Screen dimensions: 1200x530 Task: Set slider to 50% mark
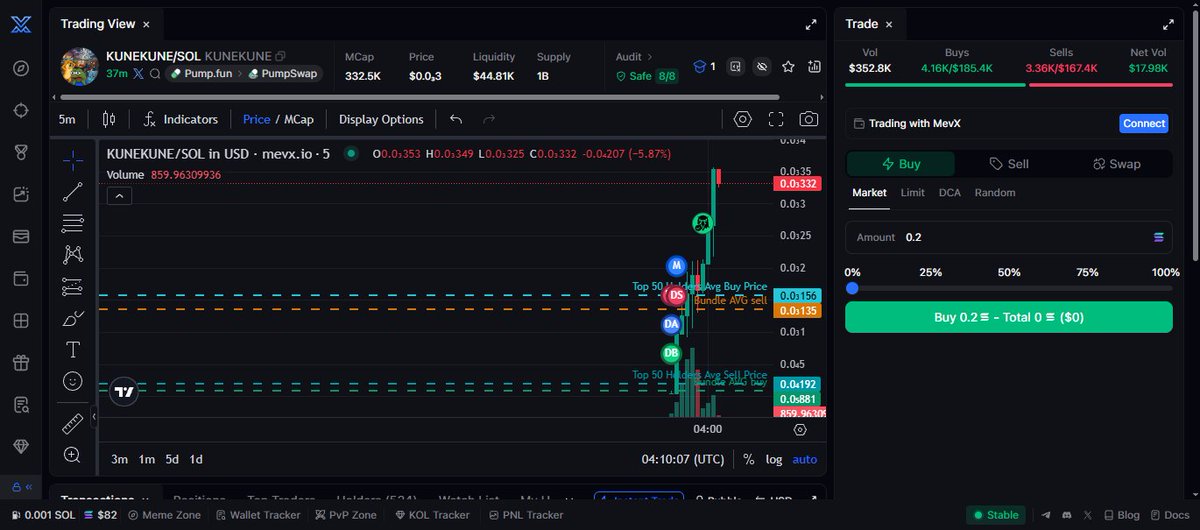1009,272
